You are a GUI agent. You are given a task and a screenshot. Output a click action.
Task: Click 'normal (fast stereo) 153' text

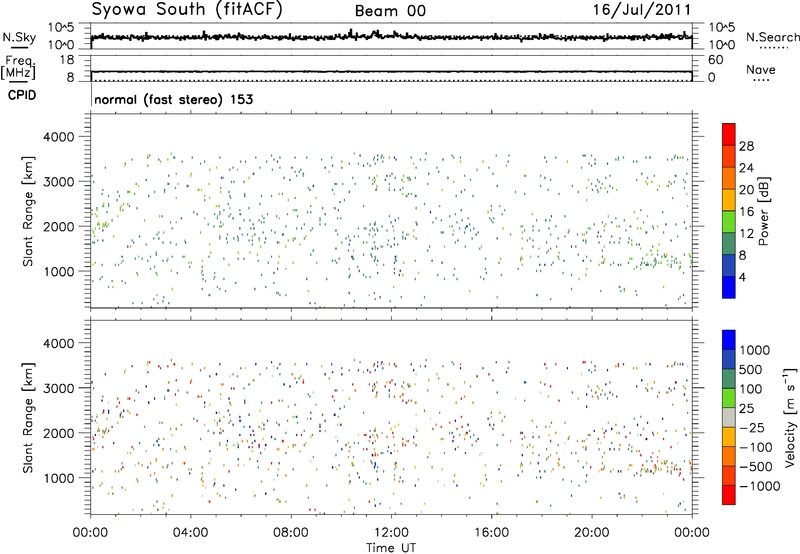173,99
